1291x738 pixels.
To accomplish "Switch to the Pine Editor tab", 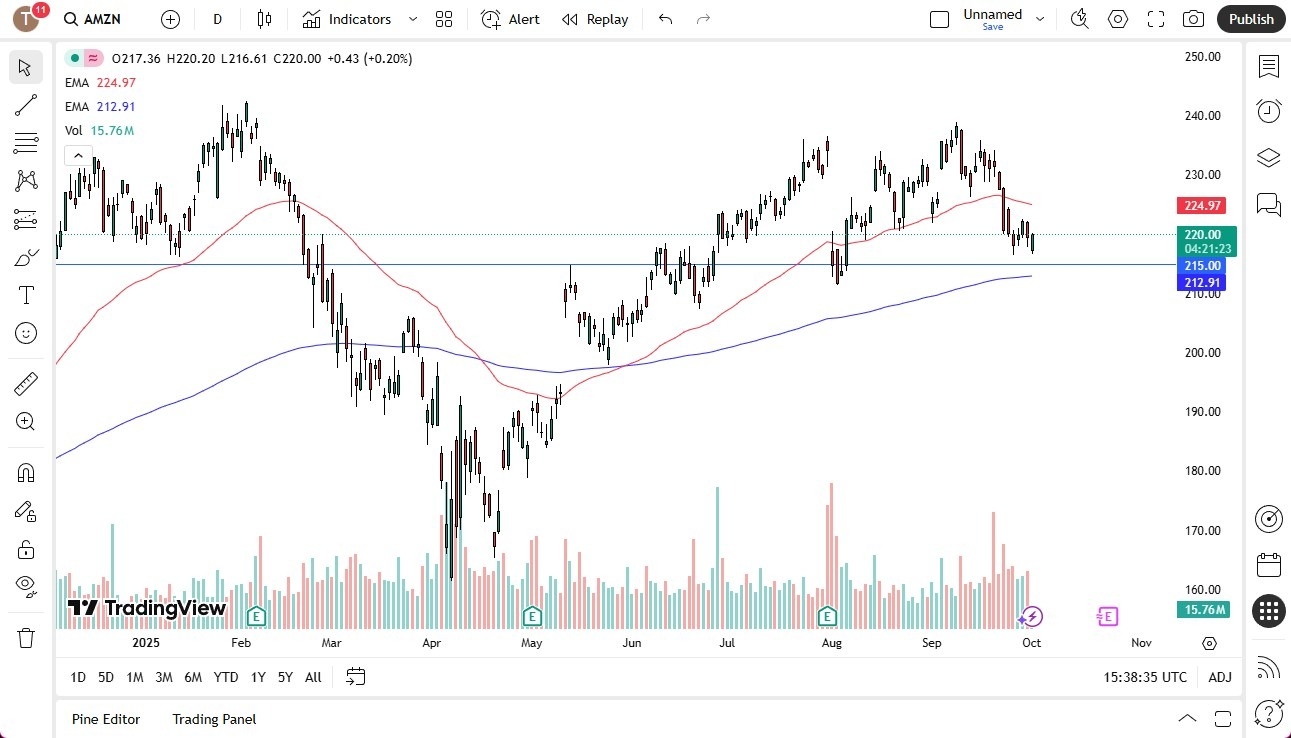I will (105, 719).
